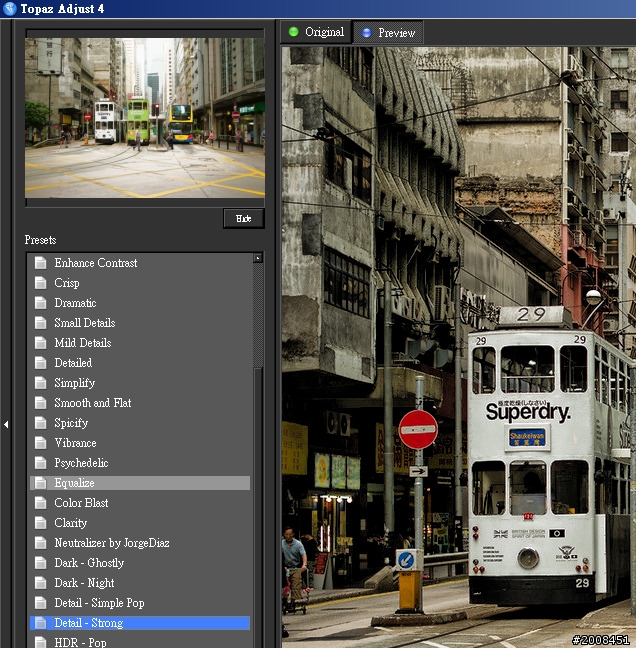Click the document icon beside Crisp
Viewport: 636px width, 648px height.
pyautogui.click(x=40, y=283)
